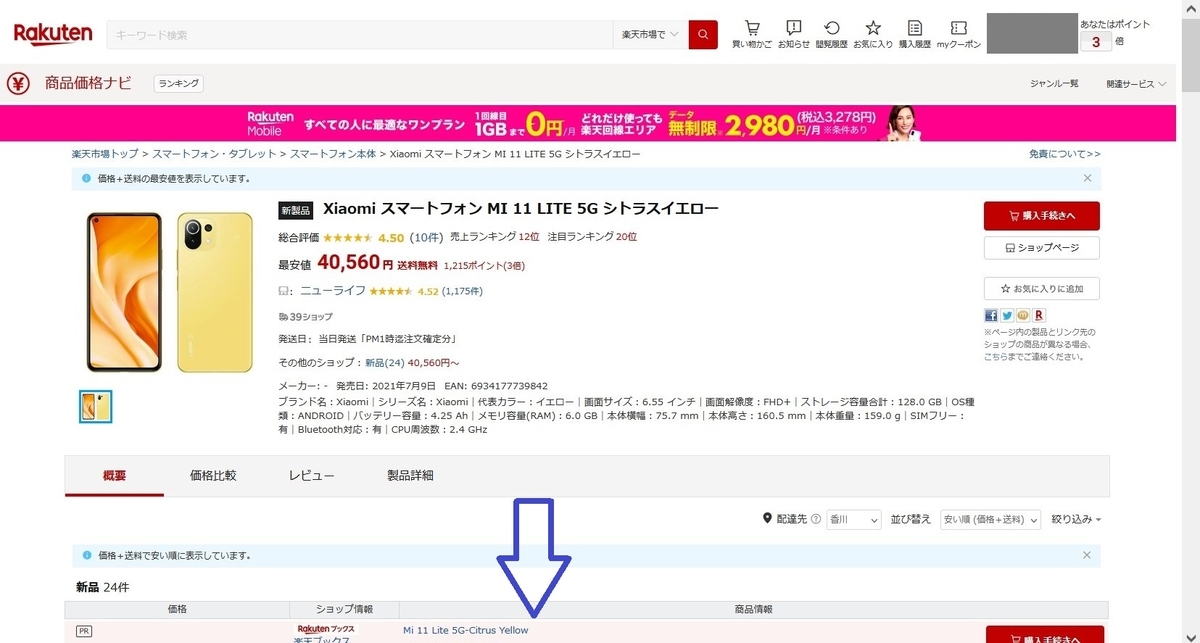Open the 配達先 香川 prefecture dropdown
1200x643 pixels.
(x=853, y=519)
